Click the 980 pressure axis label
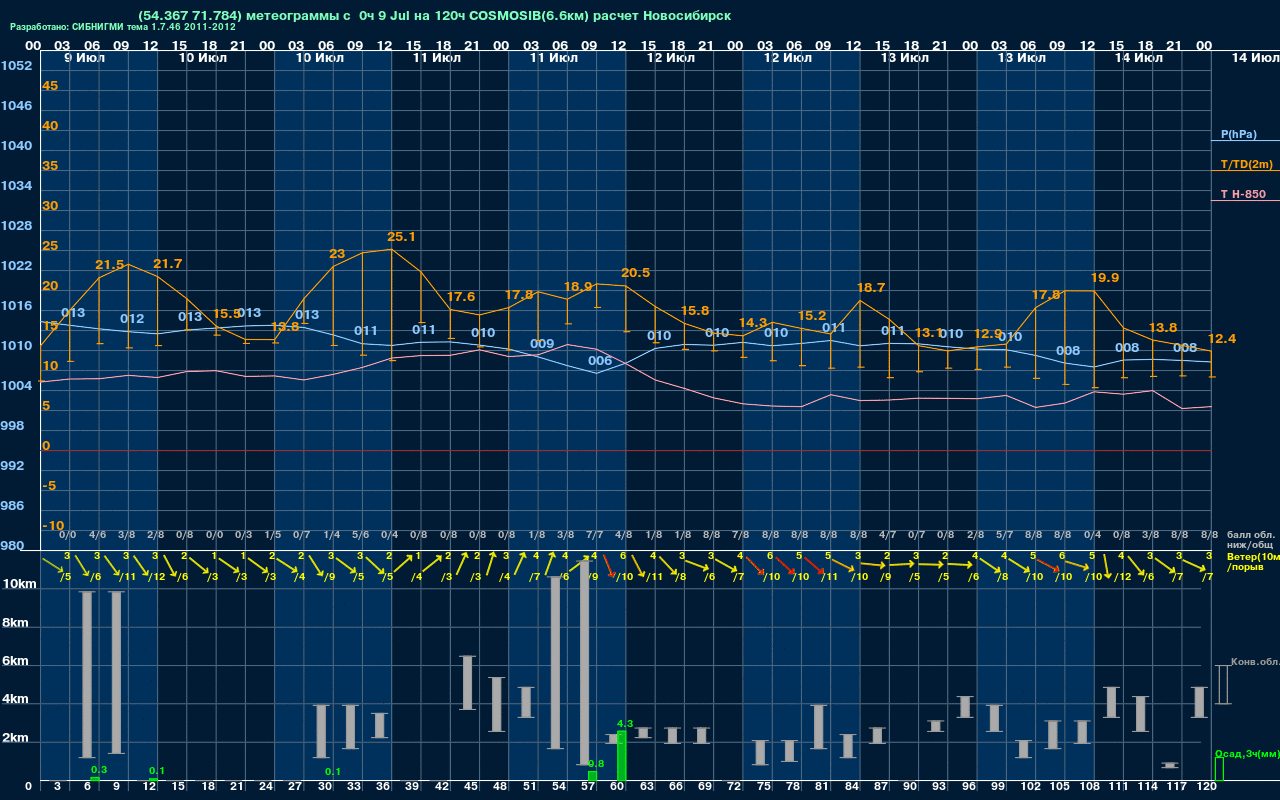1280x800 pixels. click(12, 546)
